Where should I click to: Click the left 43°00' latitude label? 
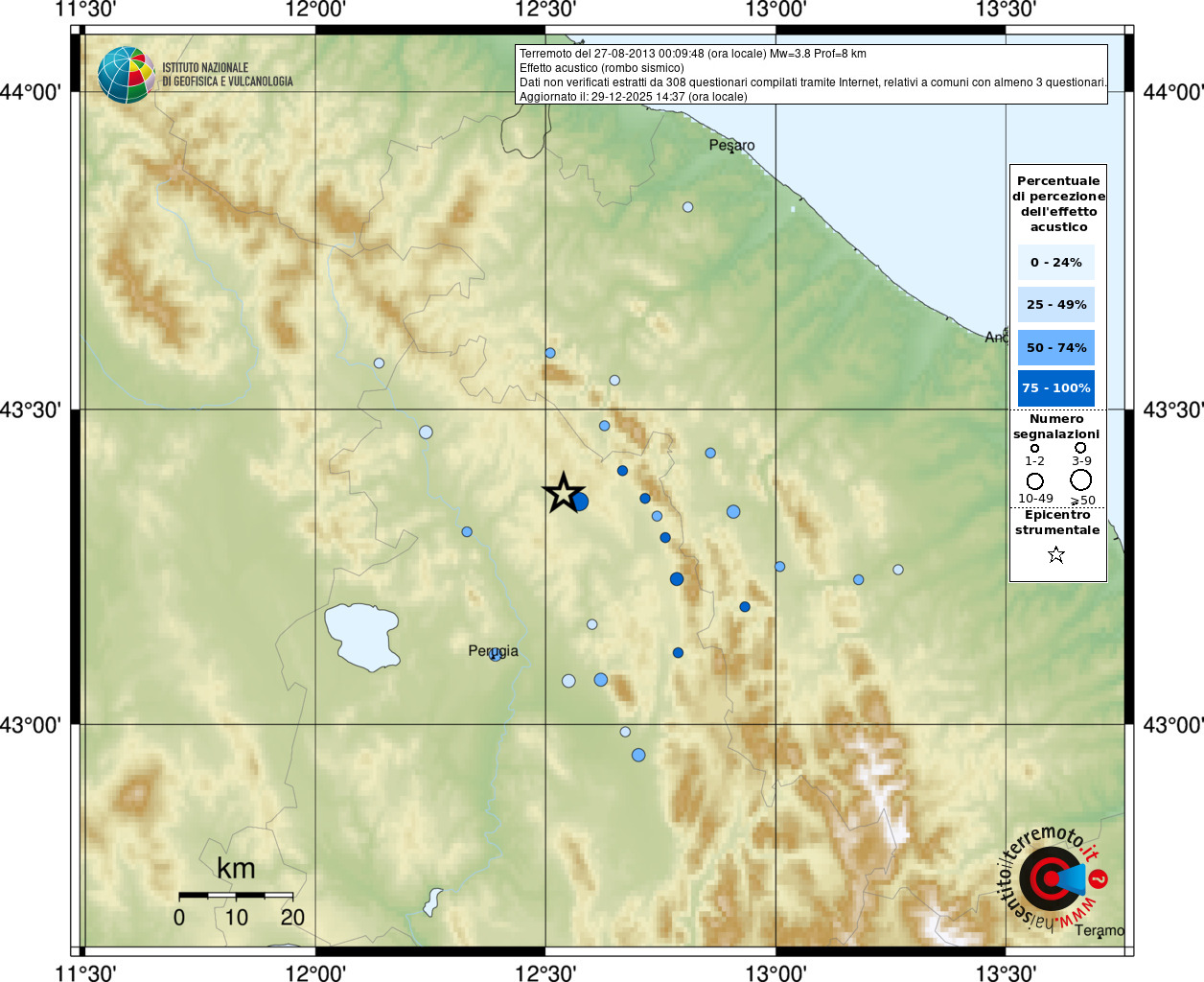31,724
